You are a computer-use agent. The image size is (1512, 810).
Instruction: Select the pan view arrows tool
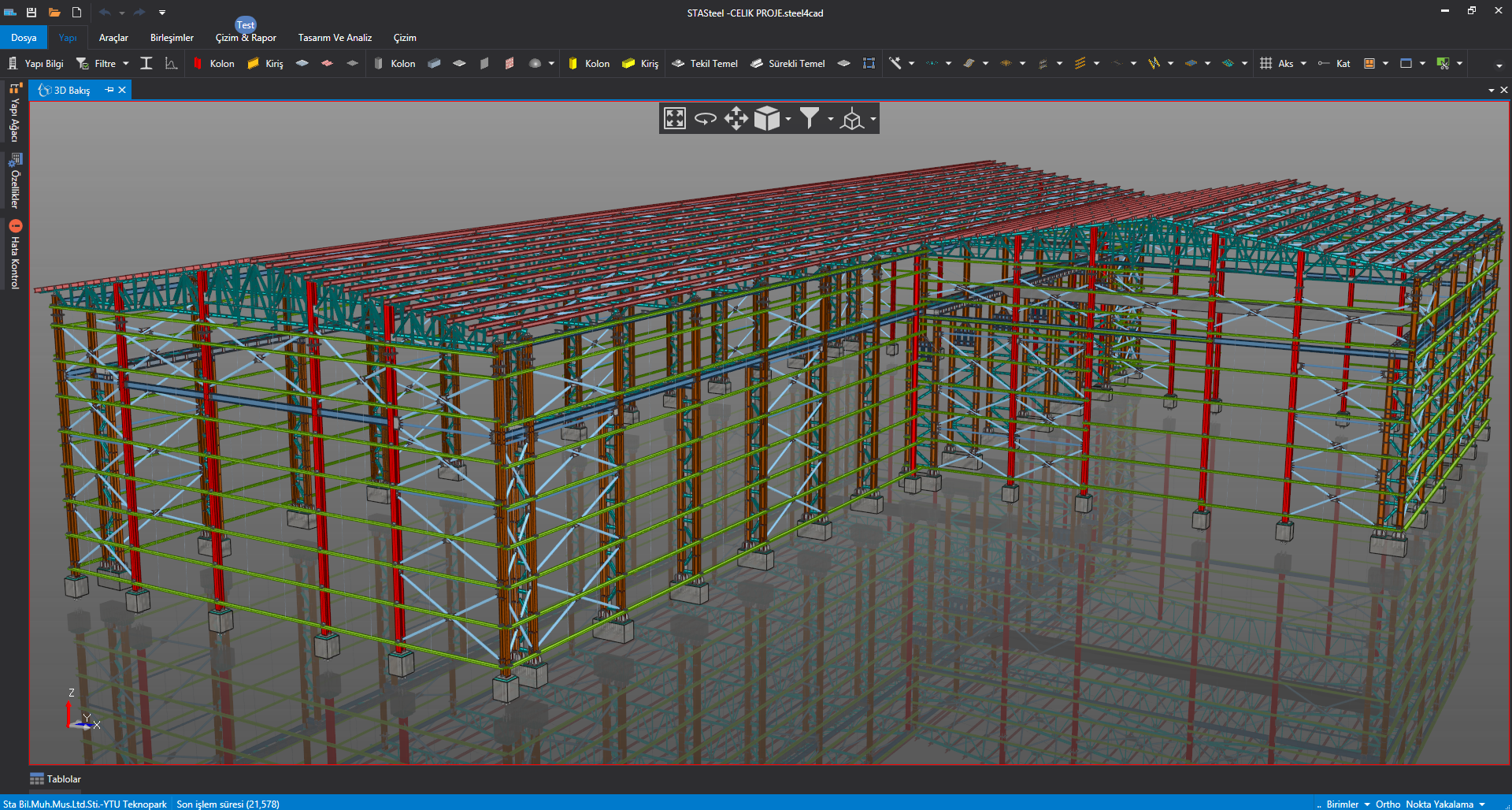coord(736,119)
